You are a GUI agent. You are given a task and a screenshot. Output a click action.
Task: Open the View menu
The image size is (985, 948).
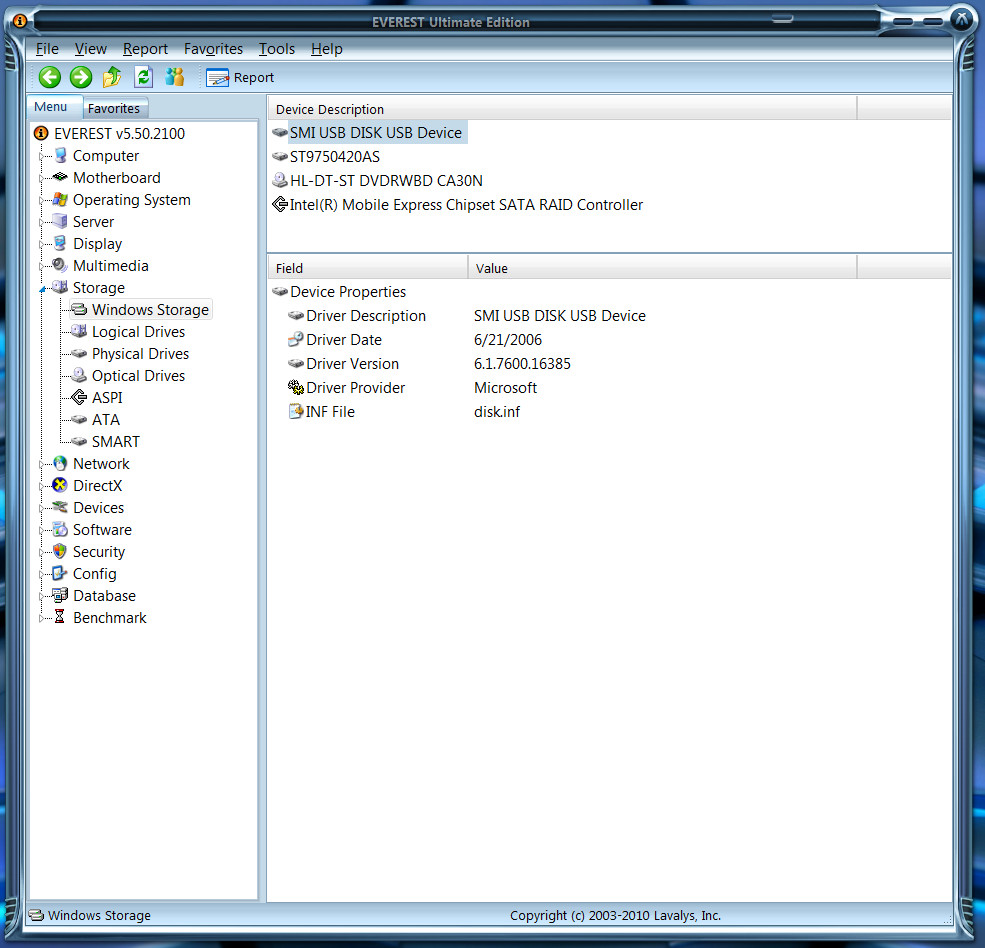click(90, 48)
